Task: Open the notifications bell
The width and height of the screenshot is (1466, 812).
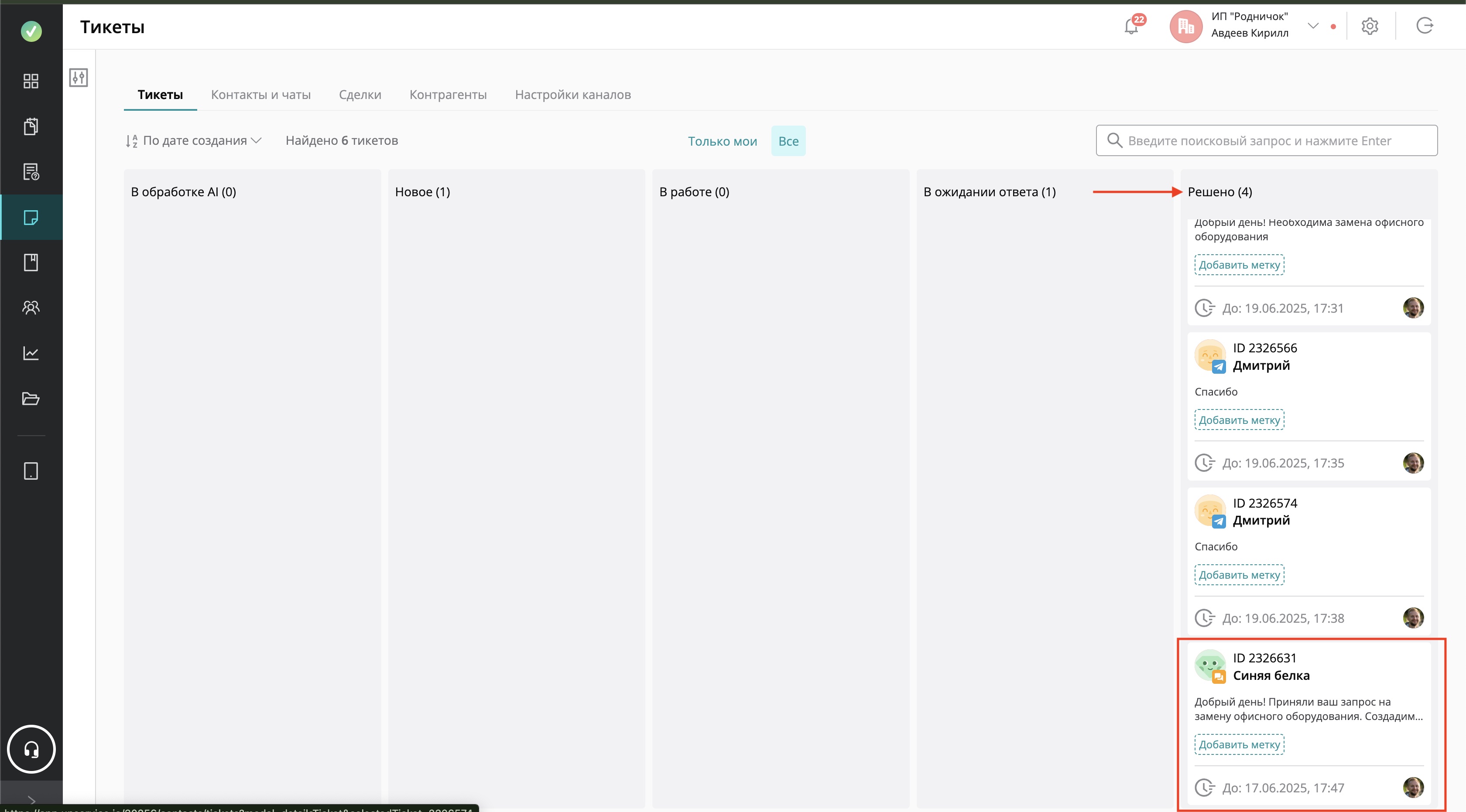Action: point(1131,26)
